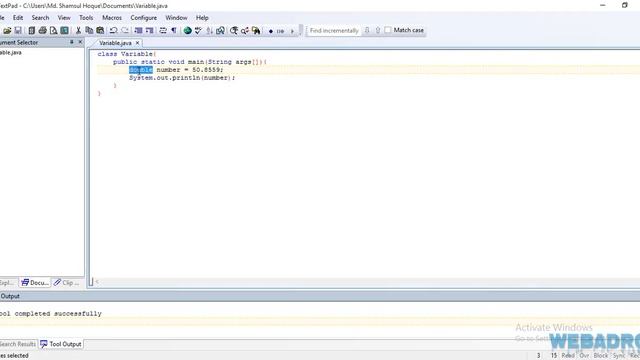Screen dimensions: 640x360
Task: Click the Spelling check icon
Action: click(x=198, y=31)
